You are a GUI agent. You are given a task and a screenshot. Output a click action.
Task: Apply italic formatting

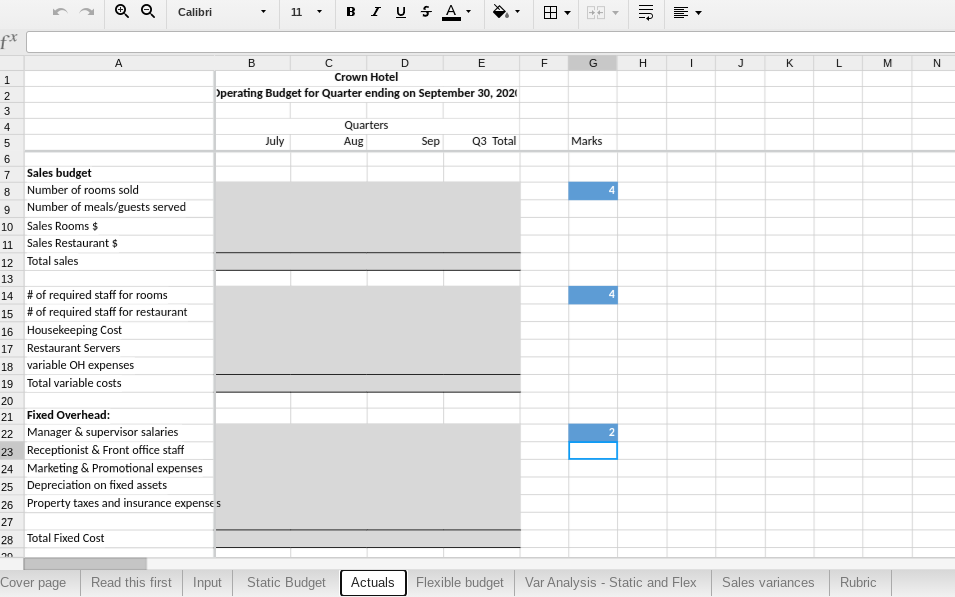pyautogui.click(x=374, y=12)
